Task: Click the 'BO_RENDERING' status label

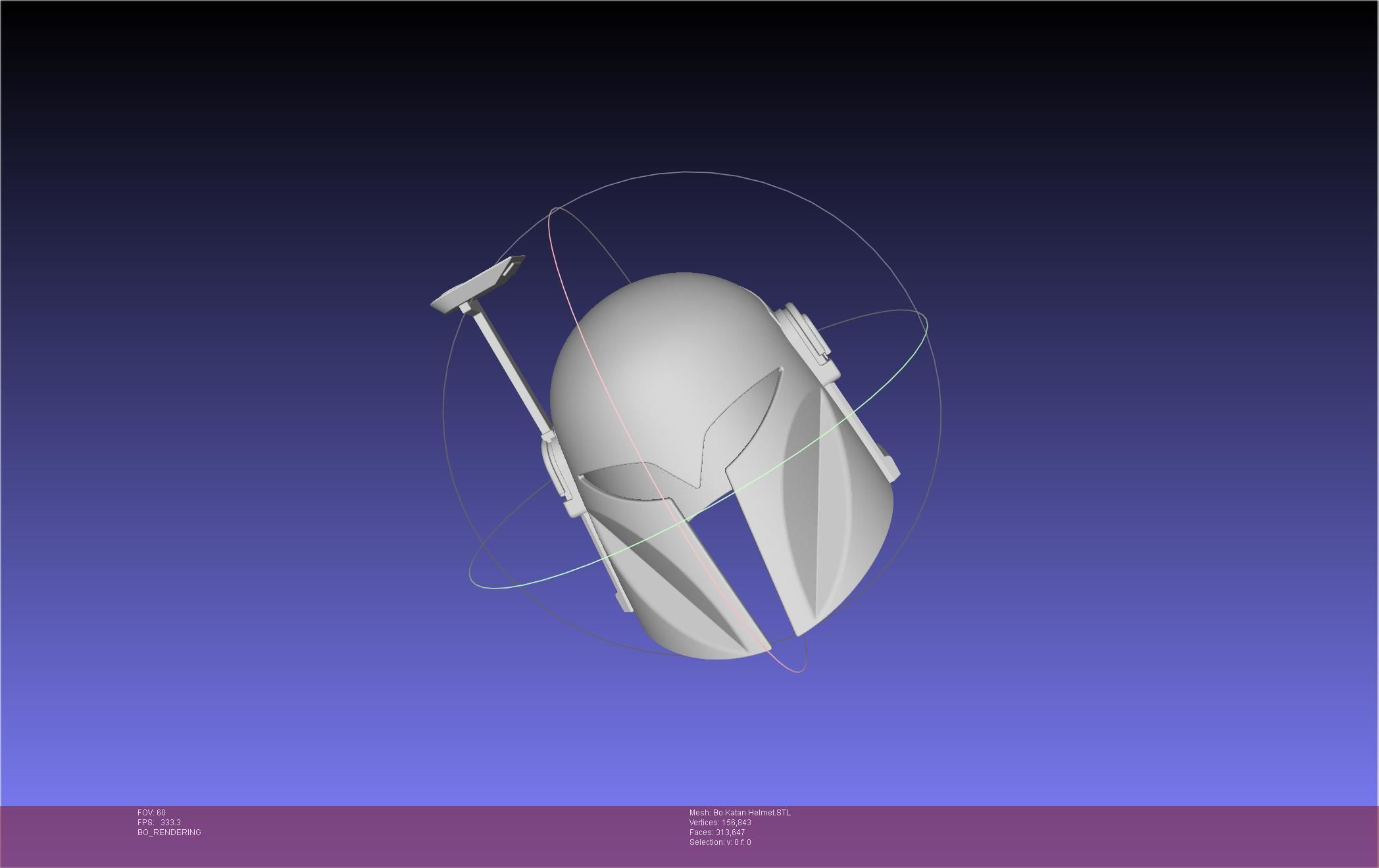Action: [169, 832]
